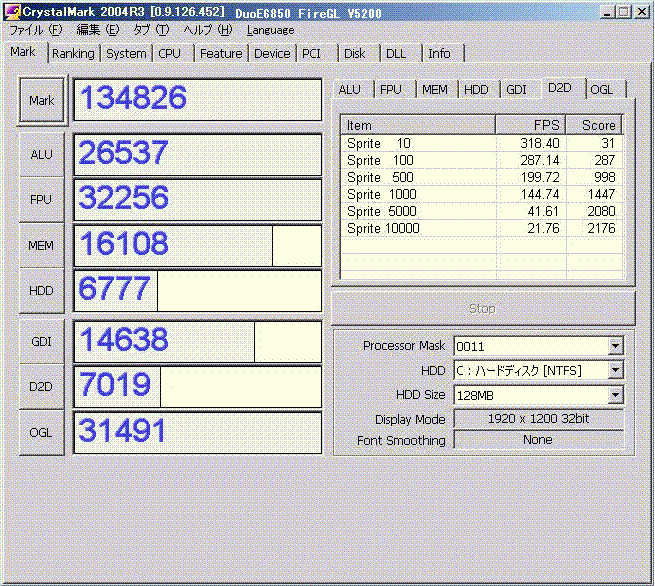Maximize the CrystalMark window
This screenshot has width=655, height=586.
[x=623, y=12]
